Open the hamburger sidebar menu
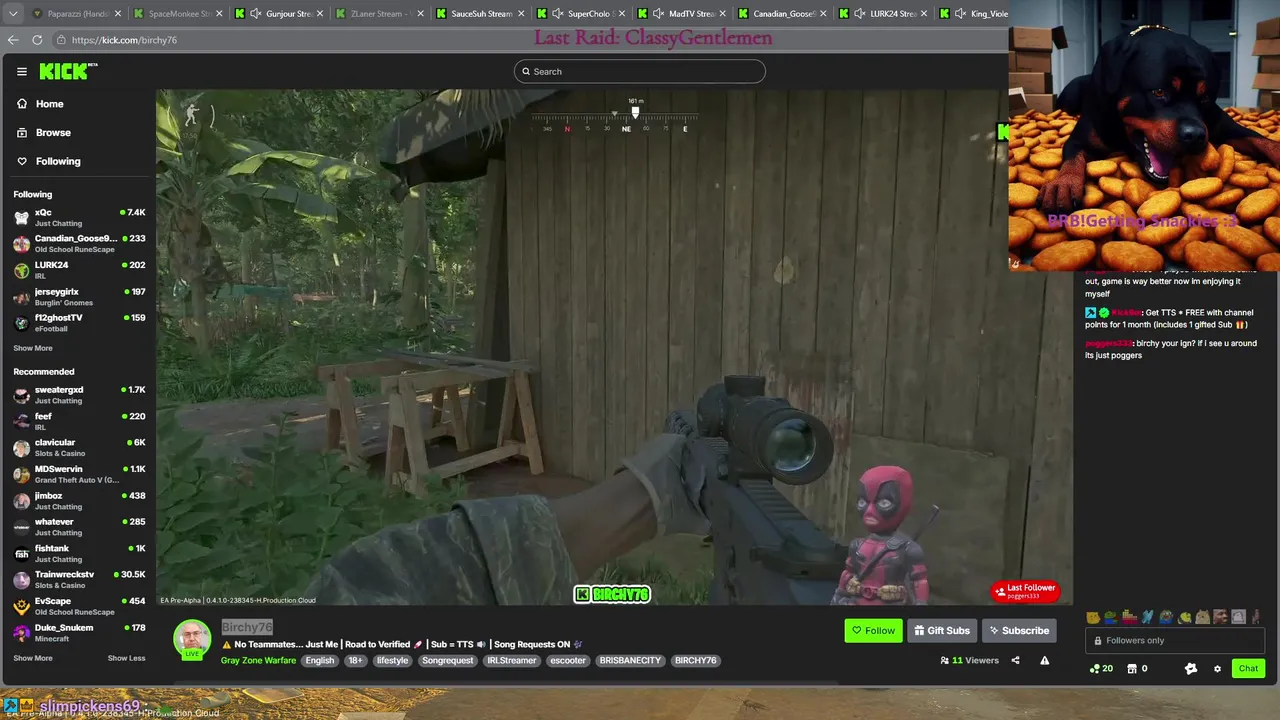 pos(21,71)
